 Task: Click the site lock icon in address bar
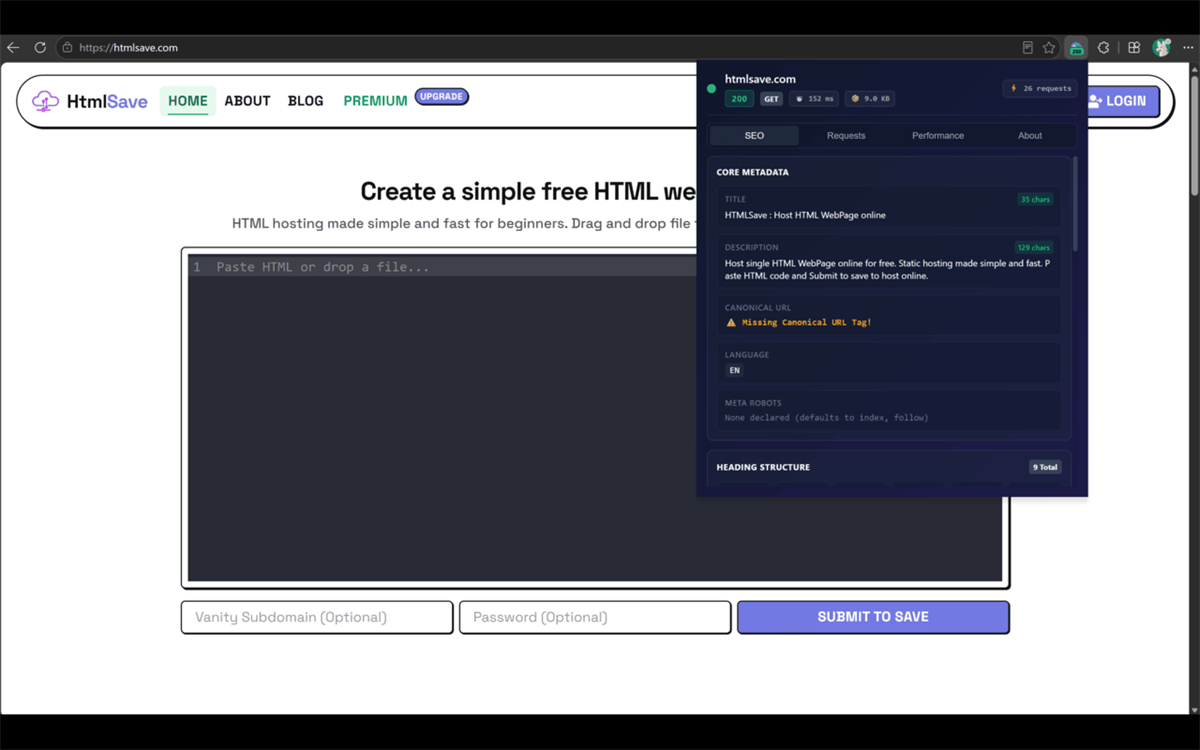(67, 47)
